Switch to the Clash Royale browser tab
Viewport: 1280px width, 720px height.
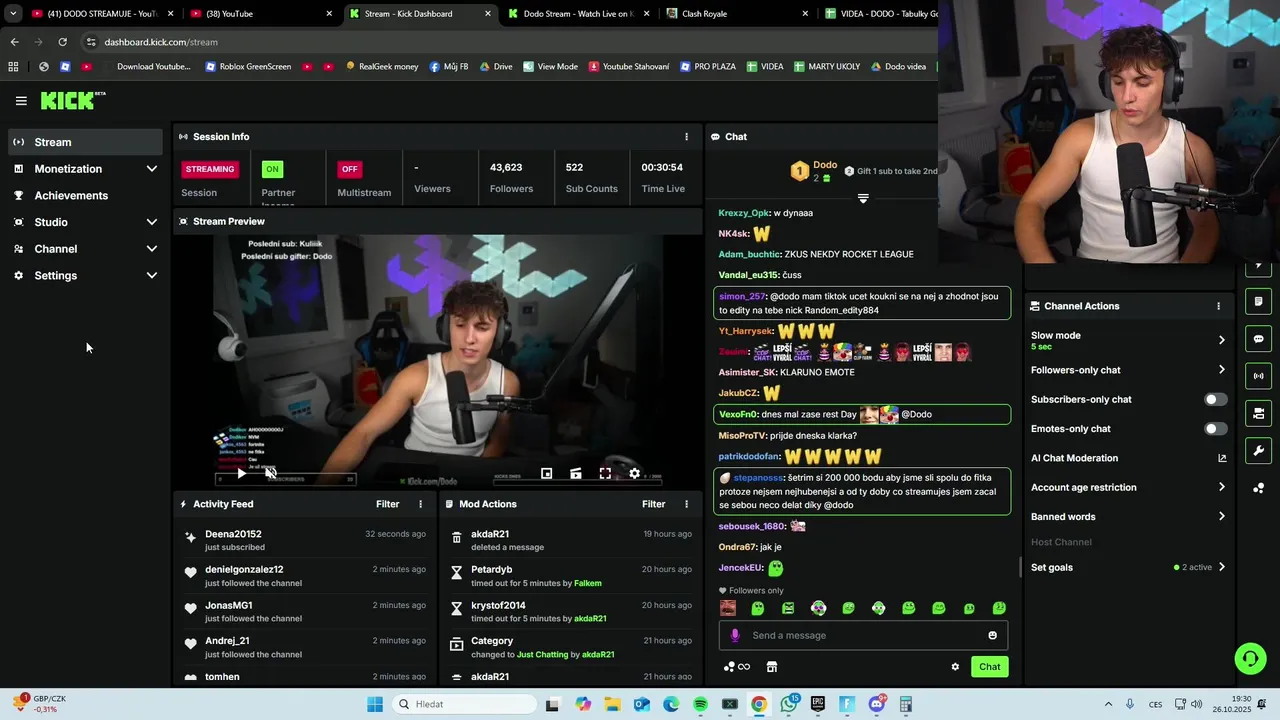pos(736,14)
